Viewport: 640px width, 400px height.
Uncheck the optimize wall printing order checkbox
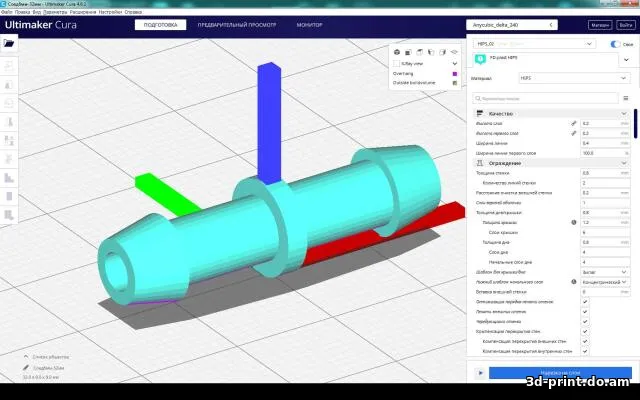(585, 302)
